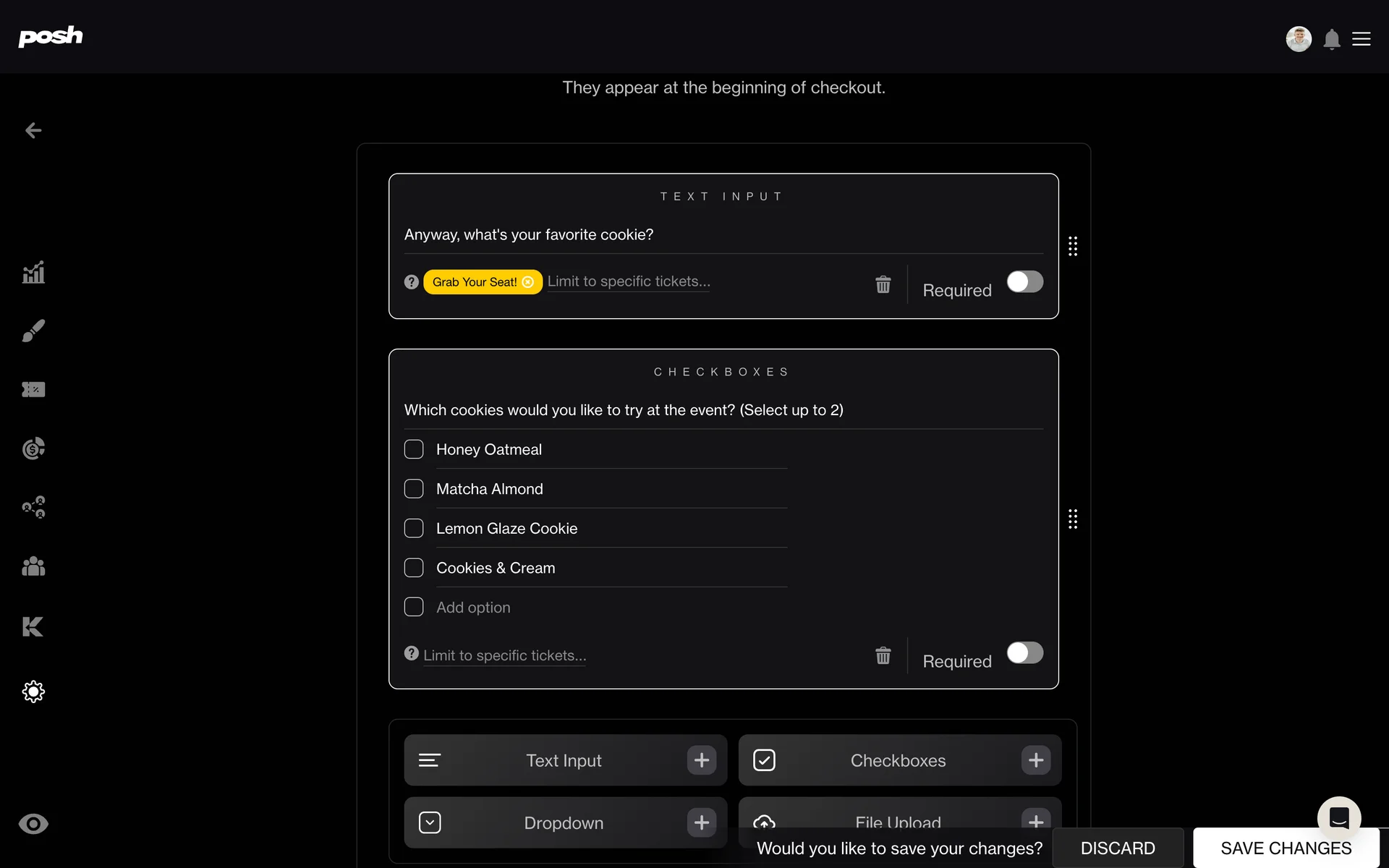Delete the checkboxes question with trash icon
Screen dimensions: 1389x868
883,655
